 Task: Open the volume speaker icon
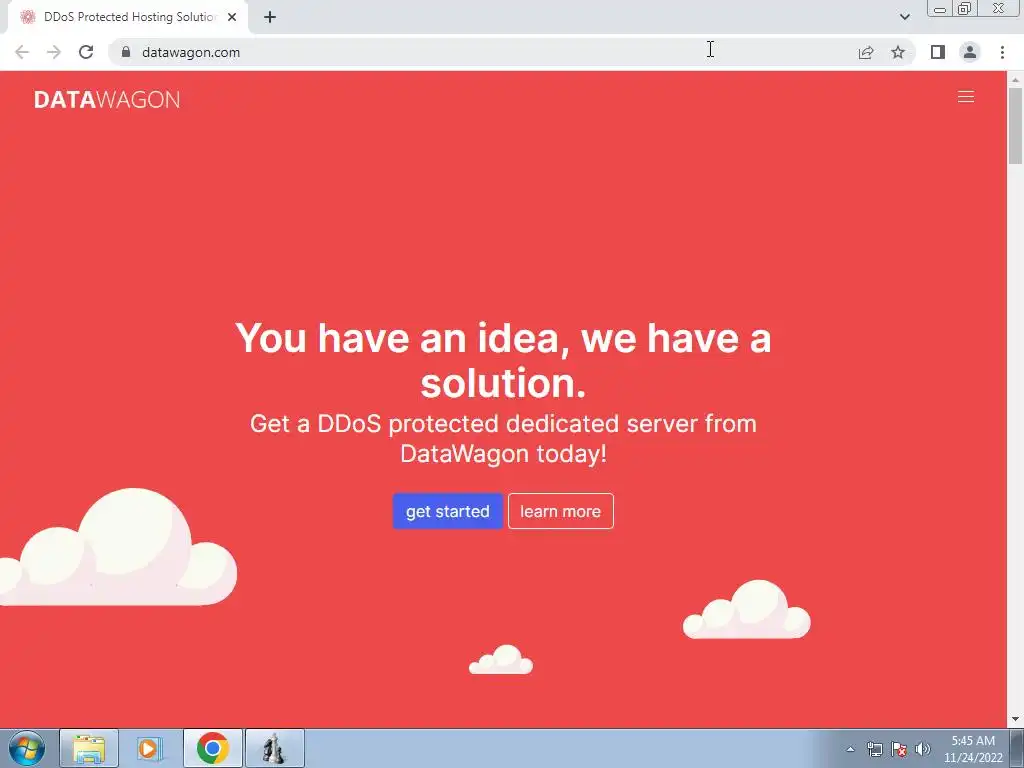(x=922, y=749)
